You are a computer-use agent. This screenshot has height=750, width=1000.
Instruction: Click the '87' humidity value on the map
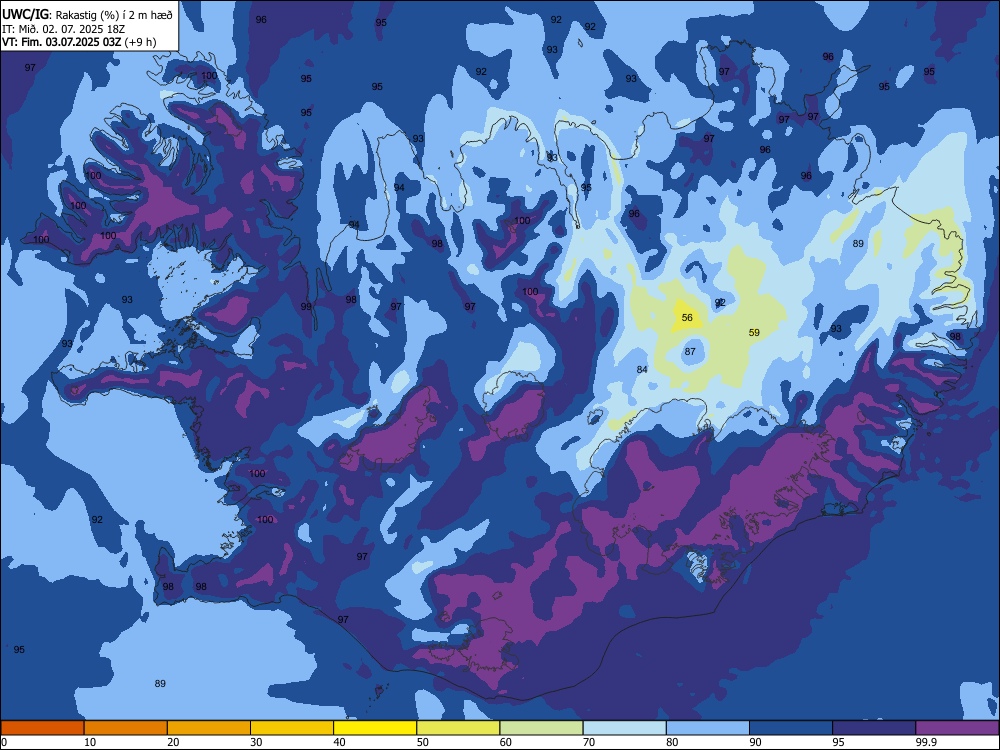coord(690,351)
